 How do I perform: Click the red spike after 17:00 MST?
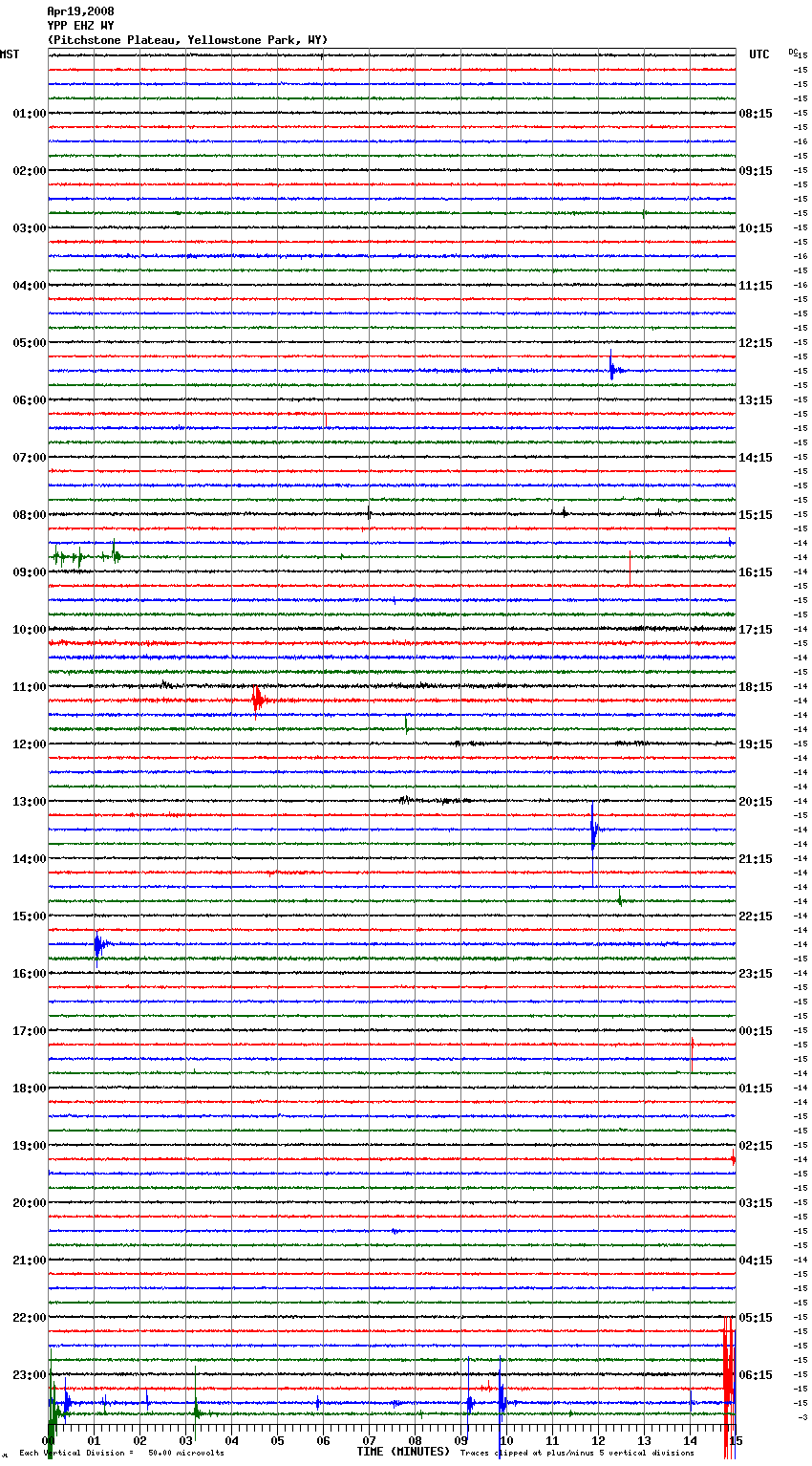[x=692, y=1055]
